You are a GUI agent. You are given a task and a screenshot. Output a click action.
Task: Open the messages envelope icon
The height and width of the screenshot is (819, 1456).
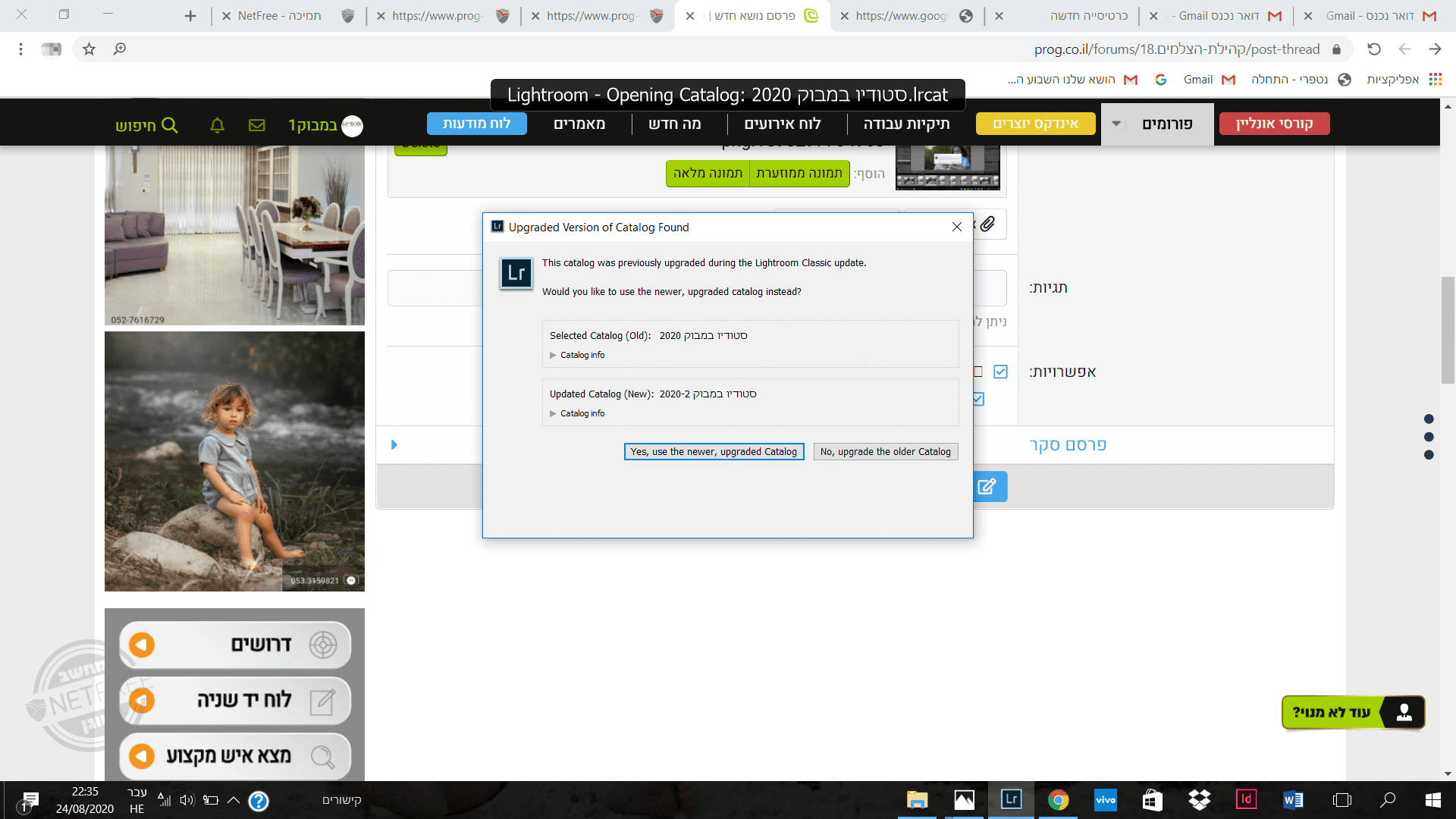[257, 125]
